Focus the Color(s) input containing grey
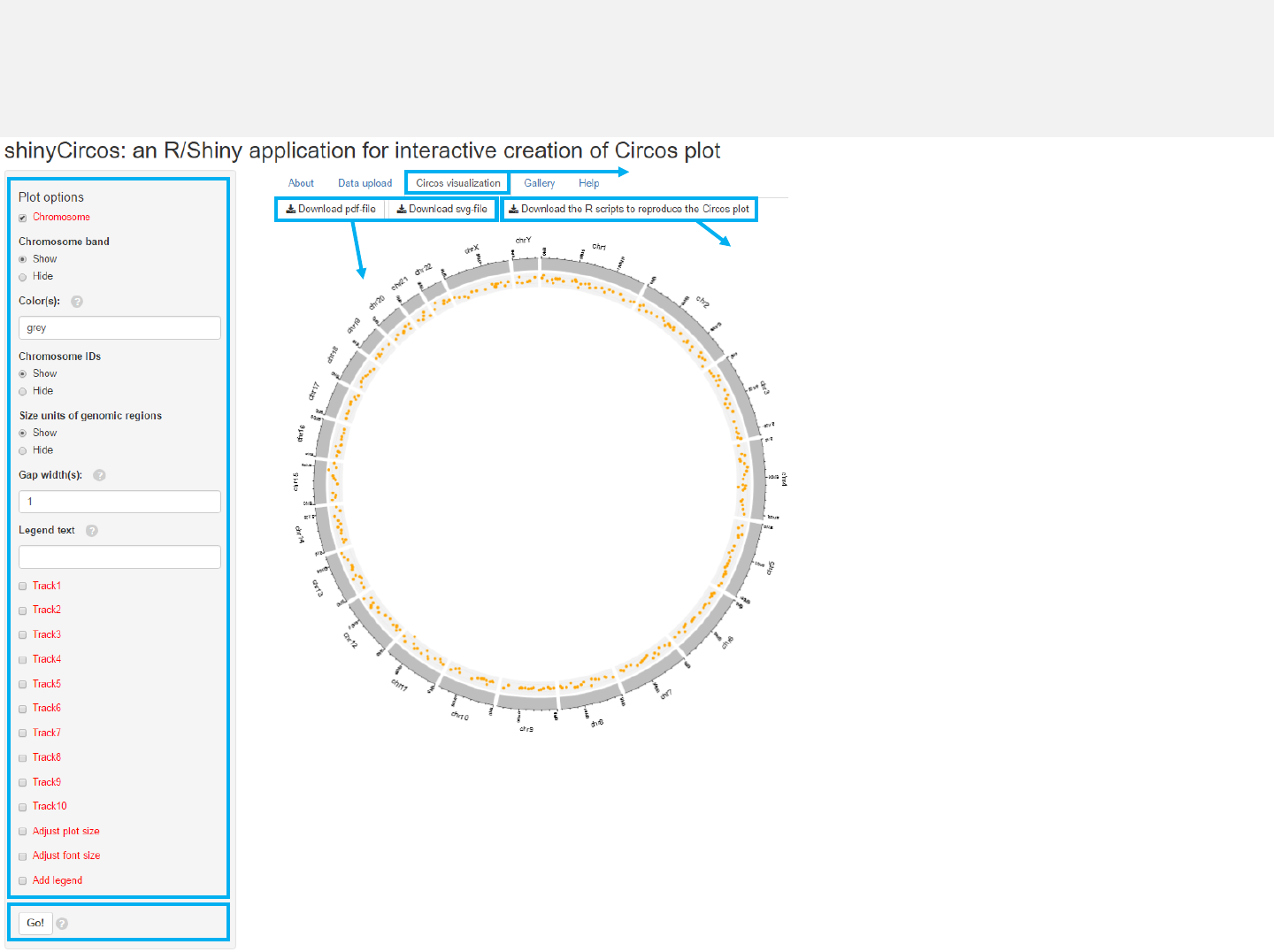Viewport: 1274px width, 952px height. click(119, 328)
